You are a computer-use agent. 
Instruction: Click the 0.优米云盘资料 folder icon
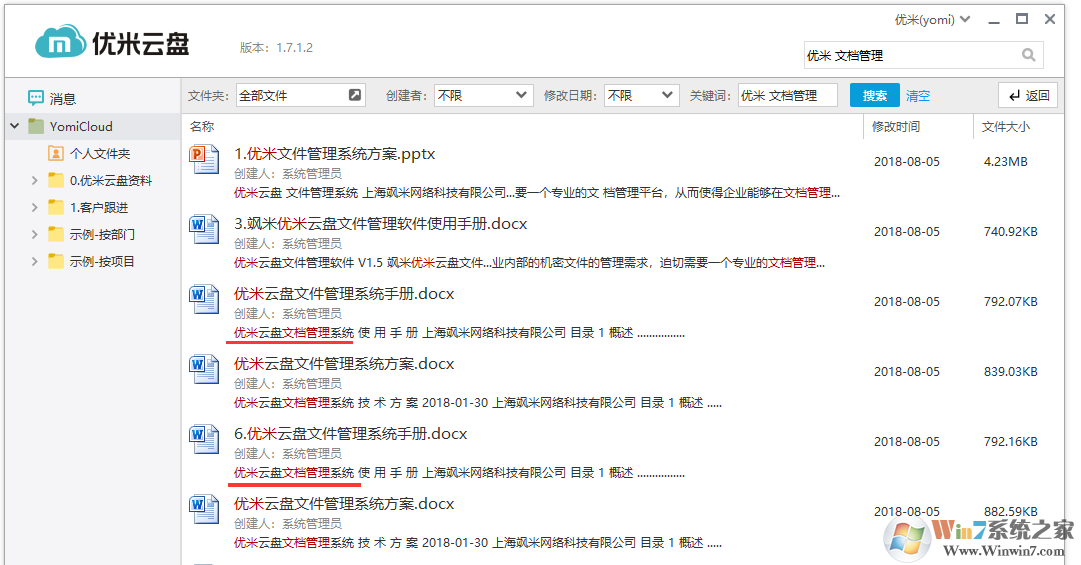point(56,181)
